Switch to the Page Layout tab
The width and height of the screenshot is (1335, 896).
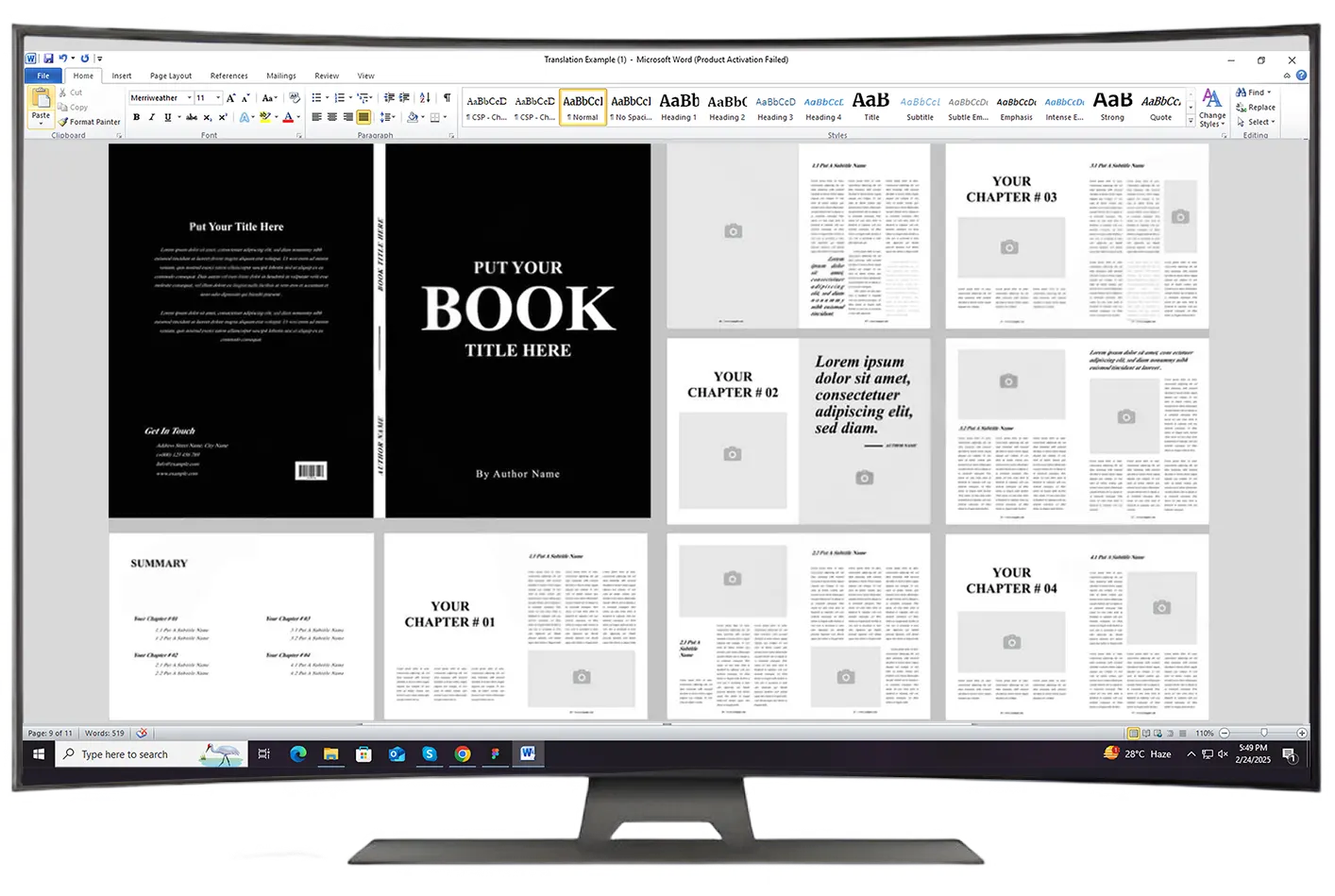coord(171,76)
